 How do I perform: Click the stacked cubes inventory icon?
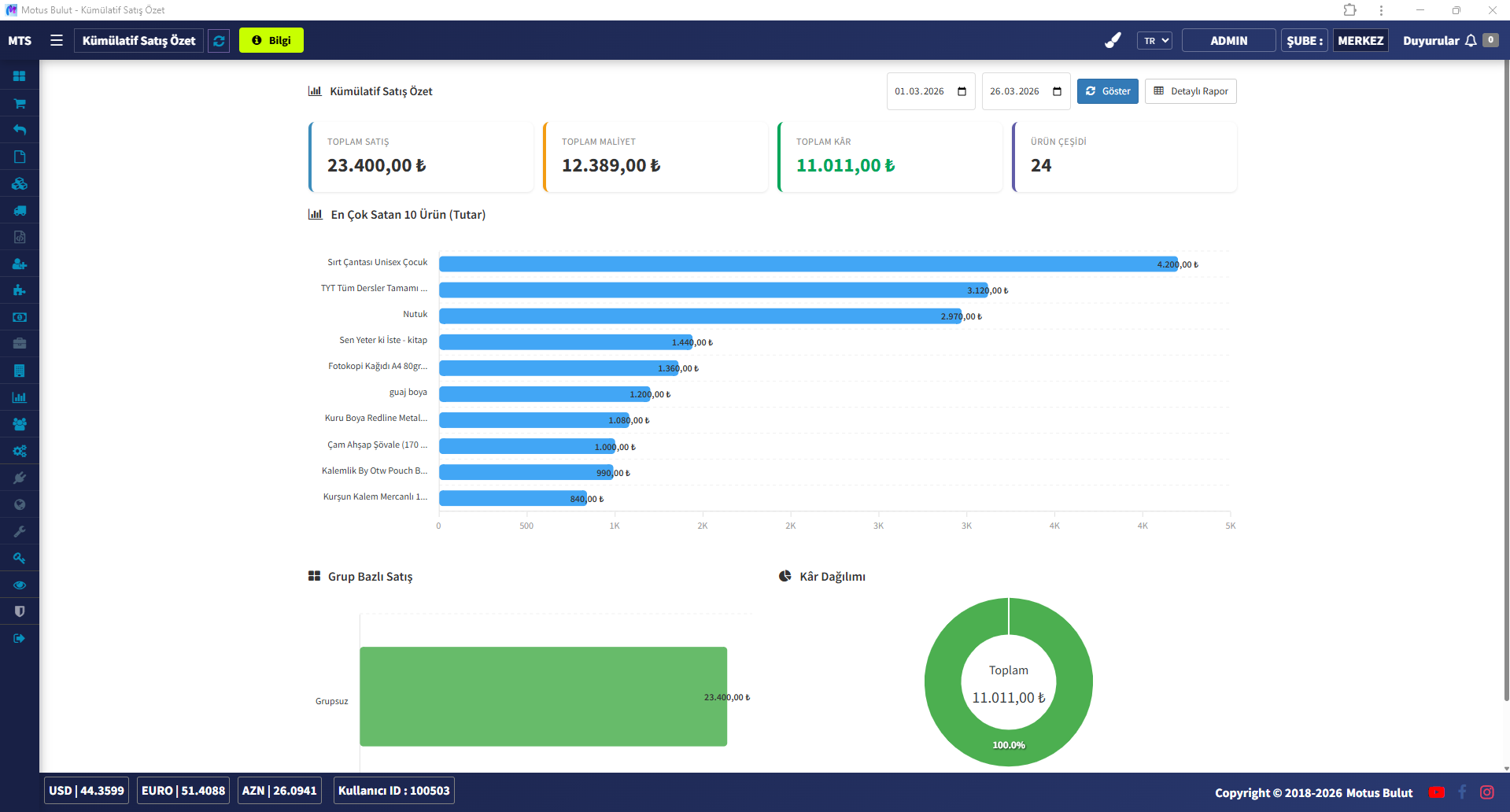coord(20,183)
